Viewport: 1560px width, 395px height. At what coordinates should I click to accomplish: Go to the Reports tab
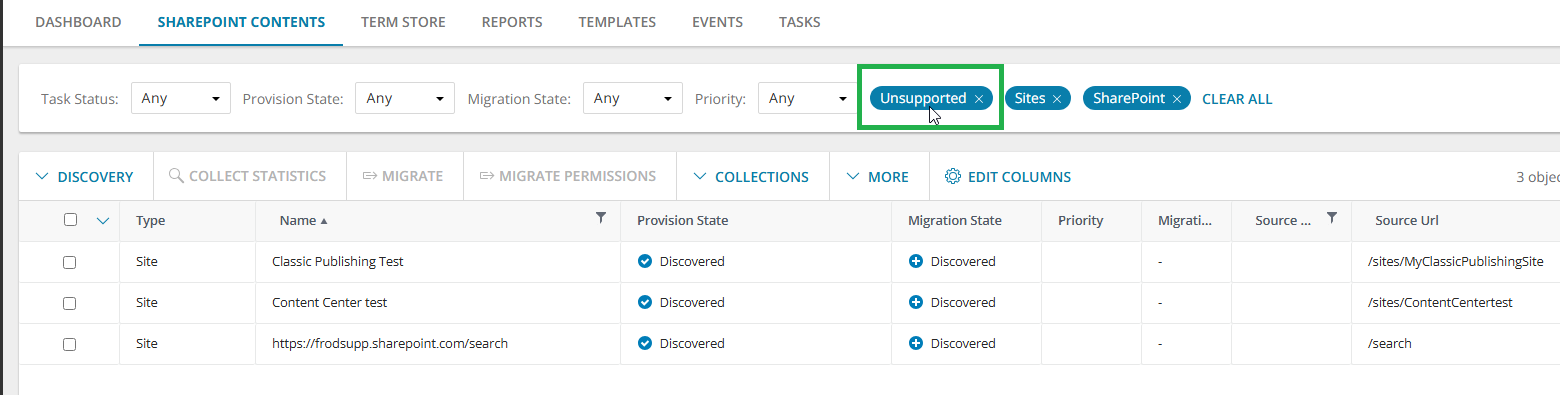point(512,22)
